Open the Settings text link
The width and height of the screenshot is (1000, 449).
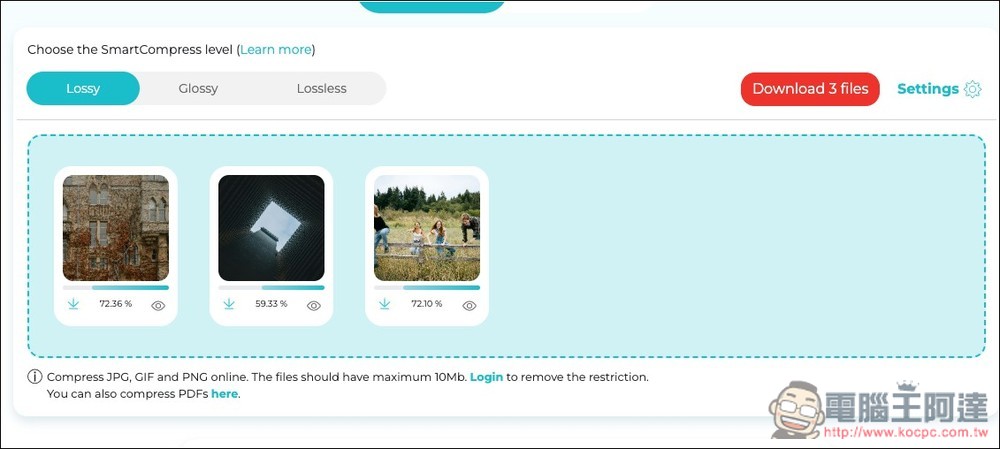pyautogui.click(x=927, y=89)
